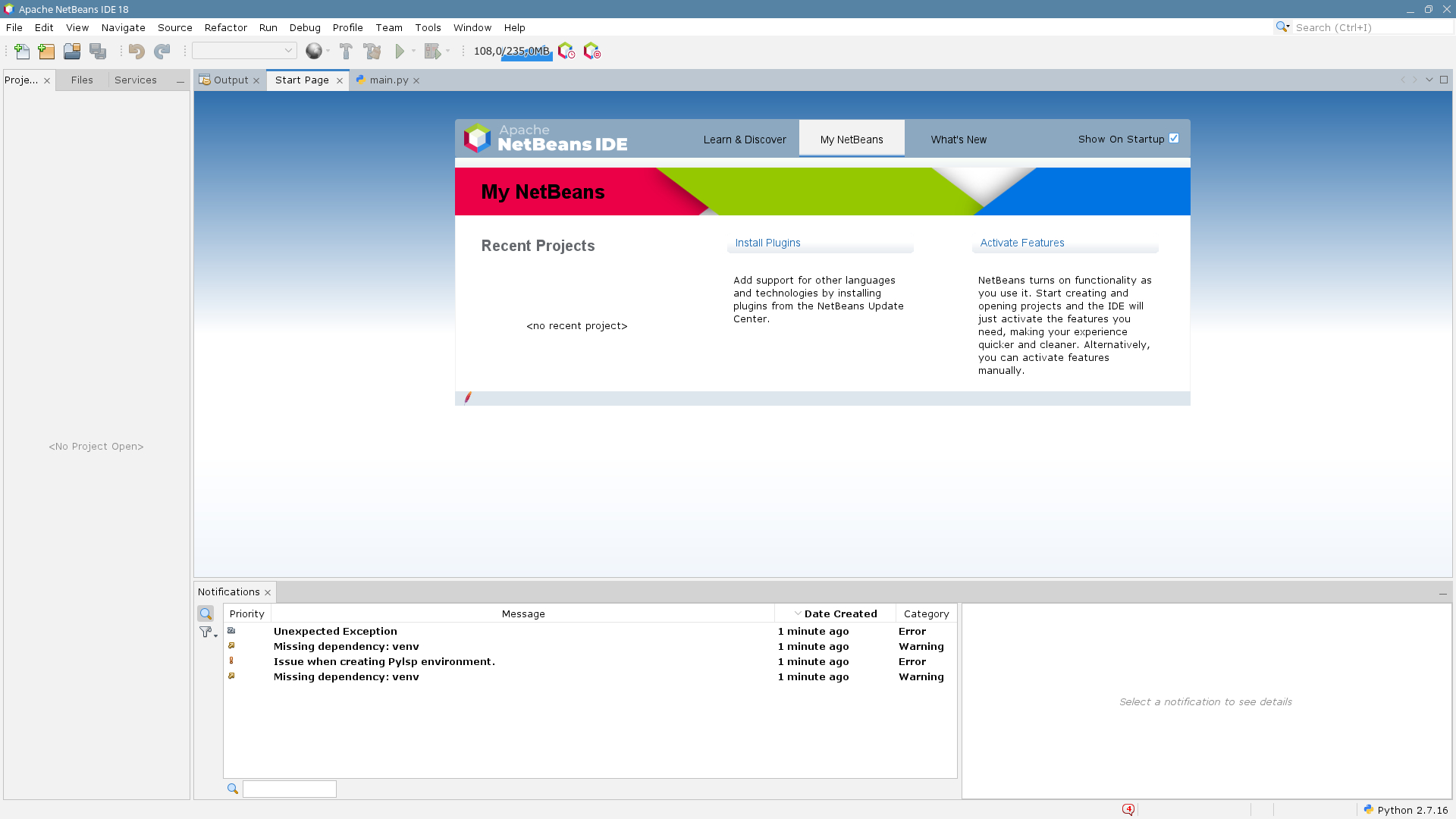
Task: Select the first Missing dependency: venv warning row
Action: click(590, 646)
